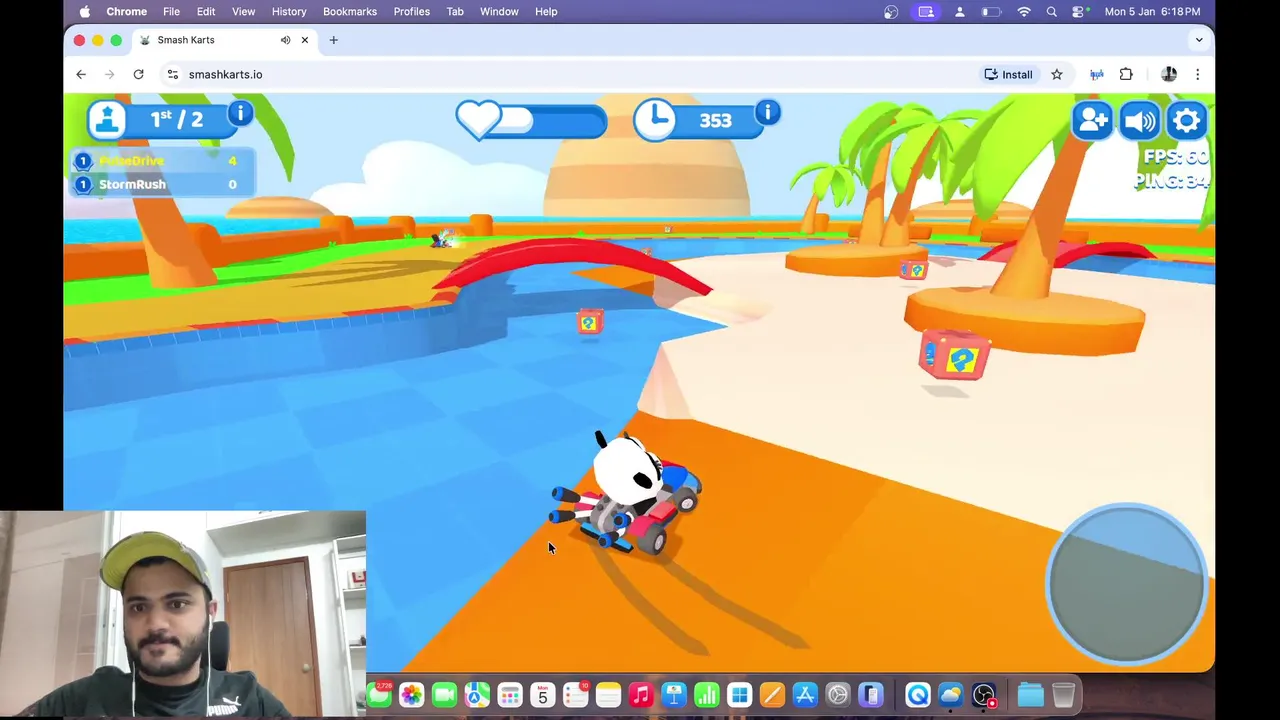Tap the round fire button in the game
1280x720 pixels.
pos(1126,583)
